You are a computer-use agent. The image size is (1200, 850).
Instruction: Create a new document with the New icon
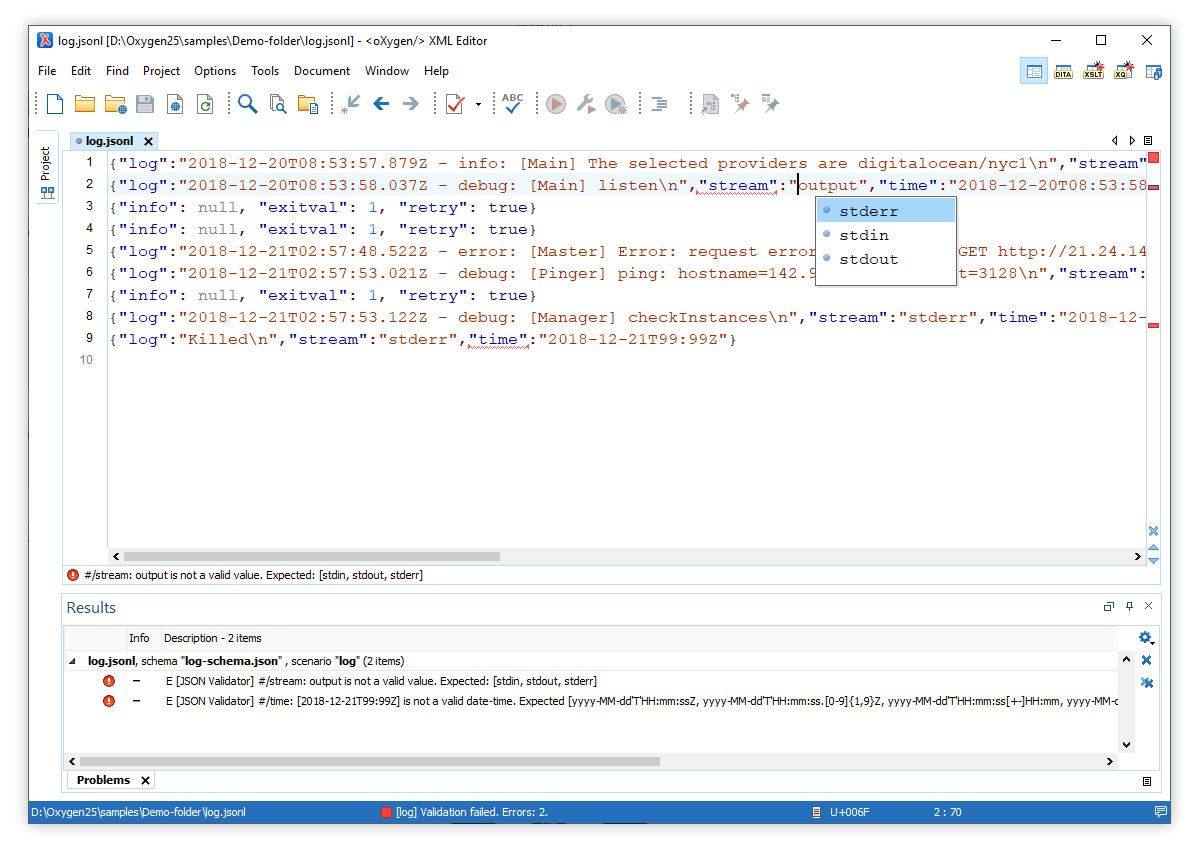(54, 104)
